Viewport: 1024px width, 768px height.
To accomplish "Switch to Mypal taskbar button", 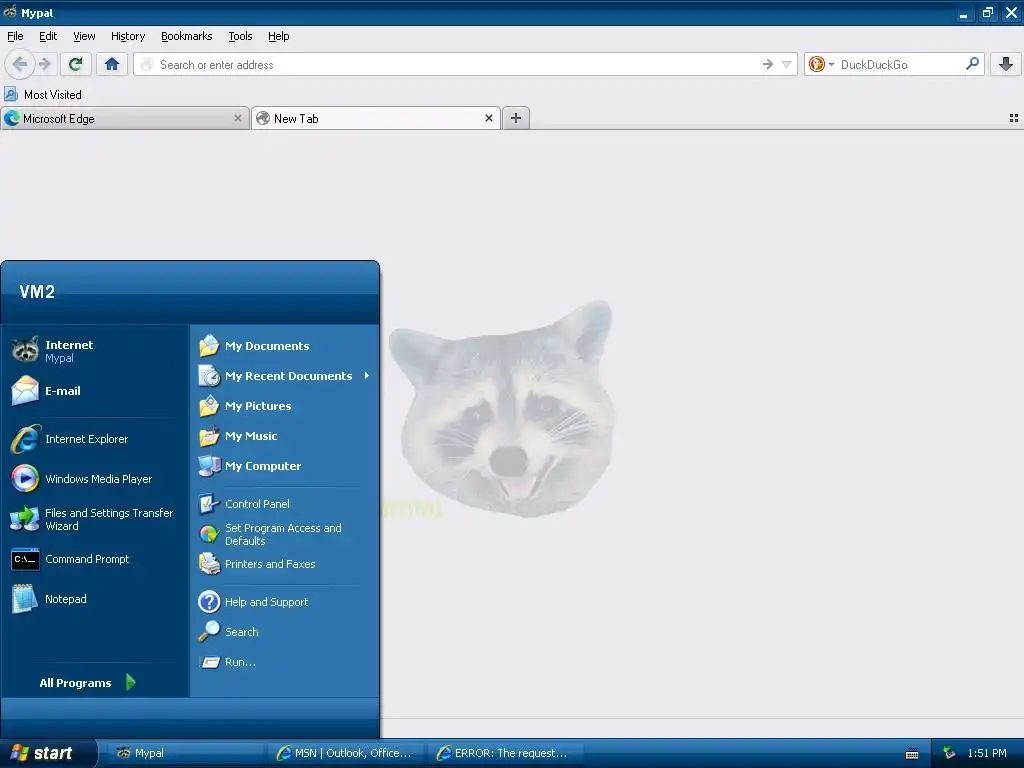I will (x=186, y=753).
